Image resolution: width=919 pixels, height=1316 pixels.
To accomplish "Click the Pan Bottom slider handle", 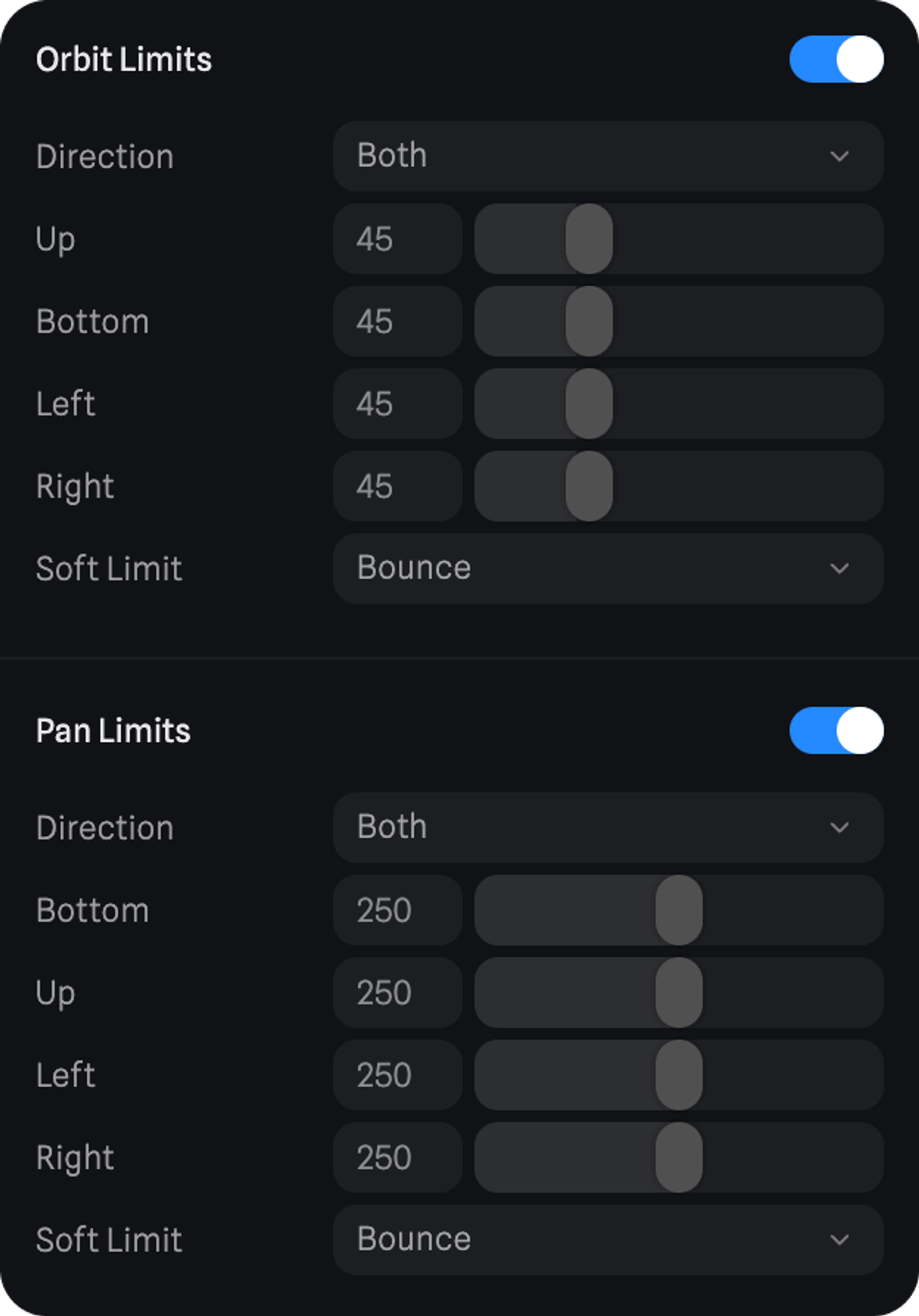I will pyautogui.click(x=679, y=909).
